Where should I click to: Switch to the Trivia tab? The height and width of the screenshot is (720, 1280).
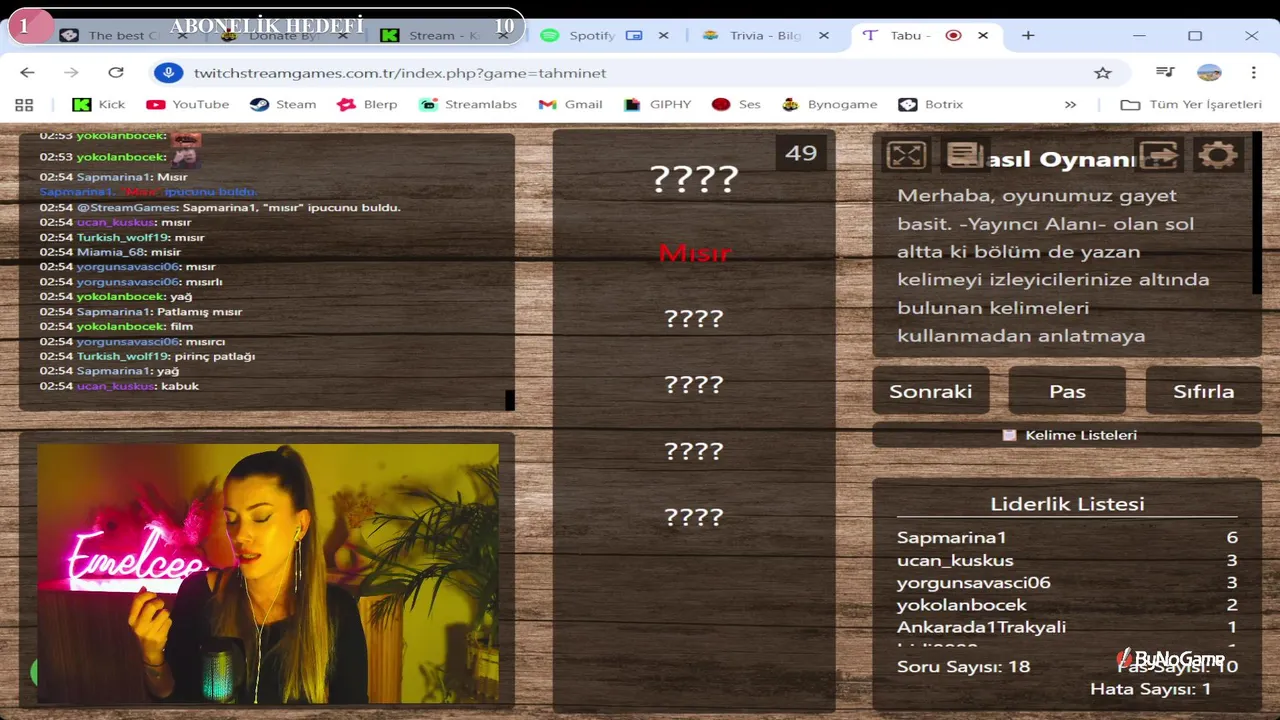pyautogui.click(x=765, y=35)
